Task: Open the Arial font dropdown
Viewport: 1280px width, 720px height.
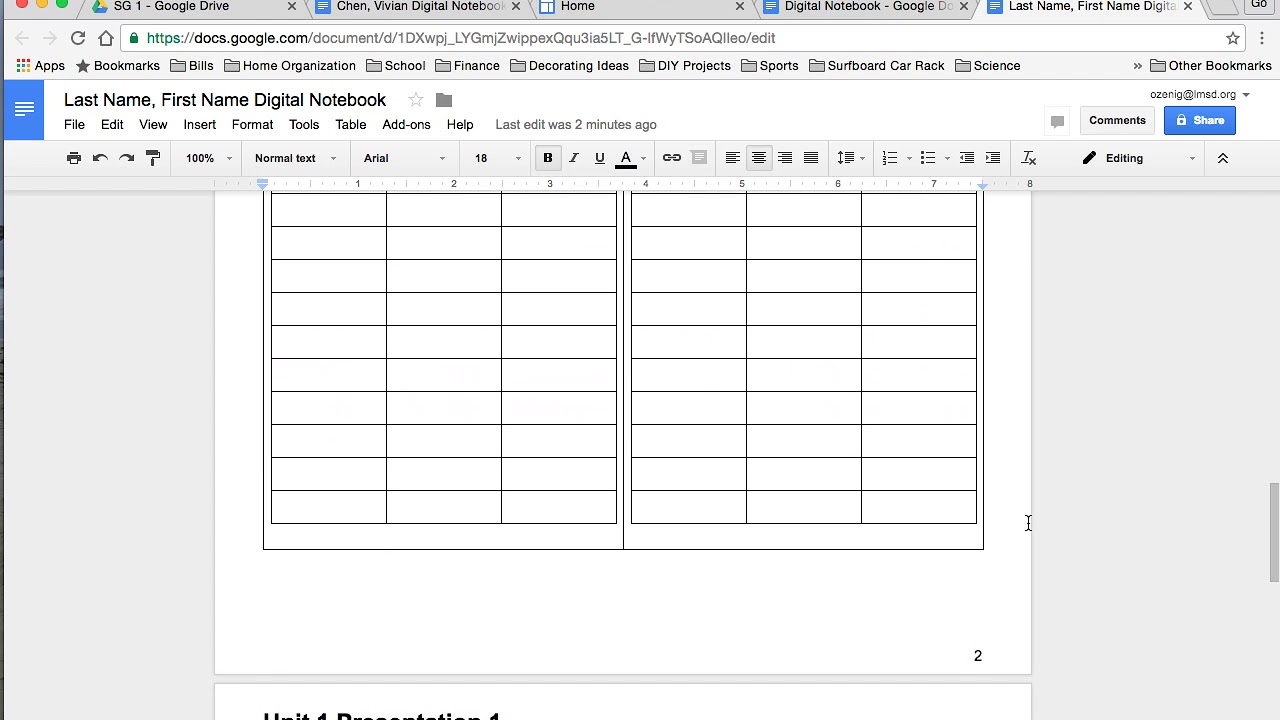Action: (404, 158)
